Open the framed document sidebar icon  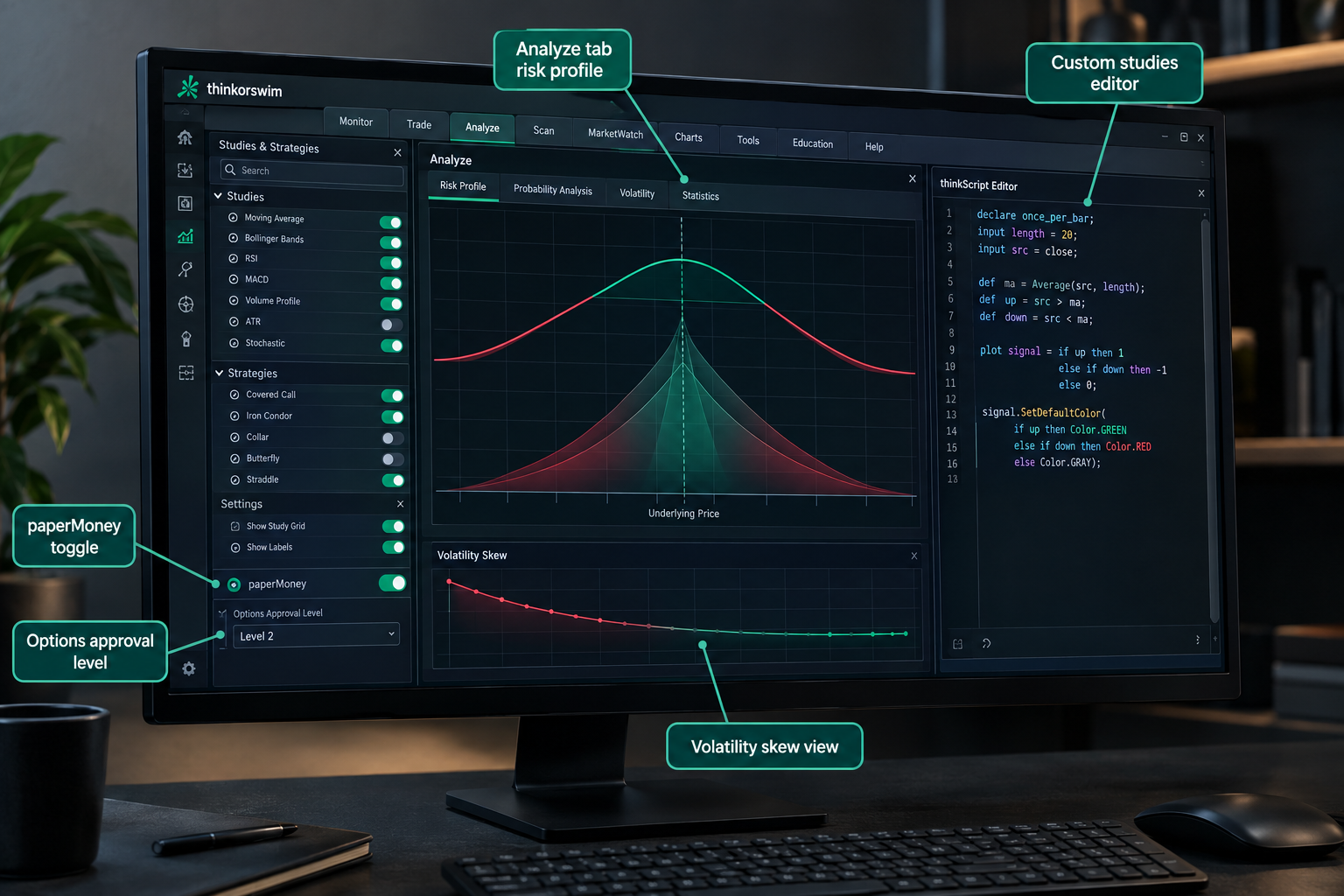(x=185, y=203)
